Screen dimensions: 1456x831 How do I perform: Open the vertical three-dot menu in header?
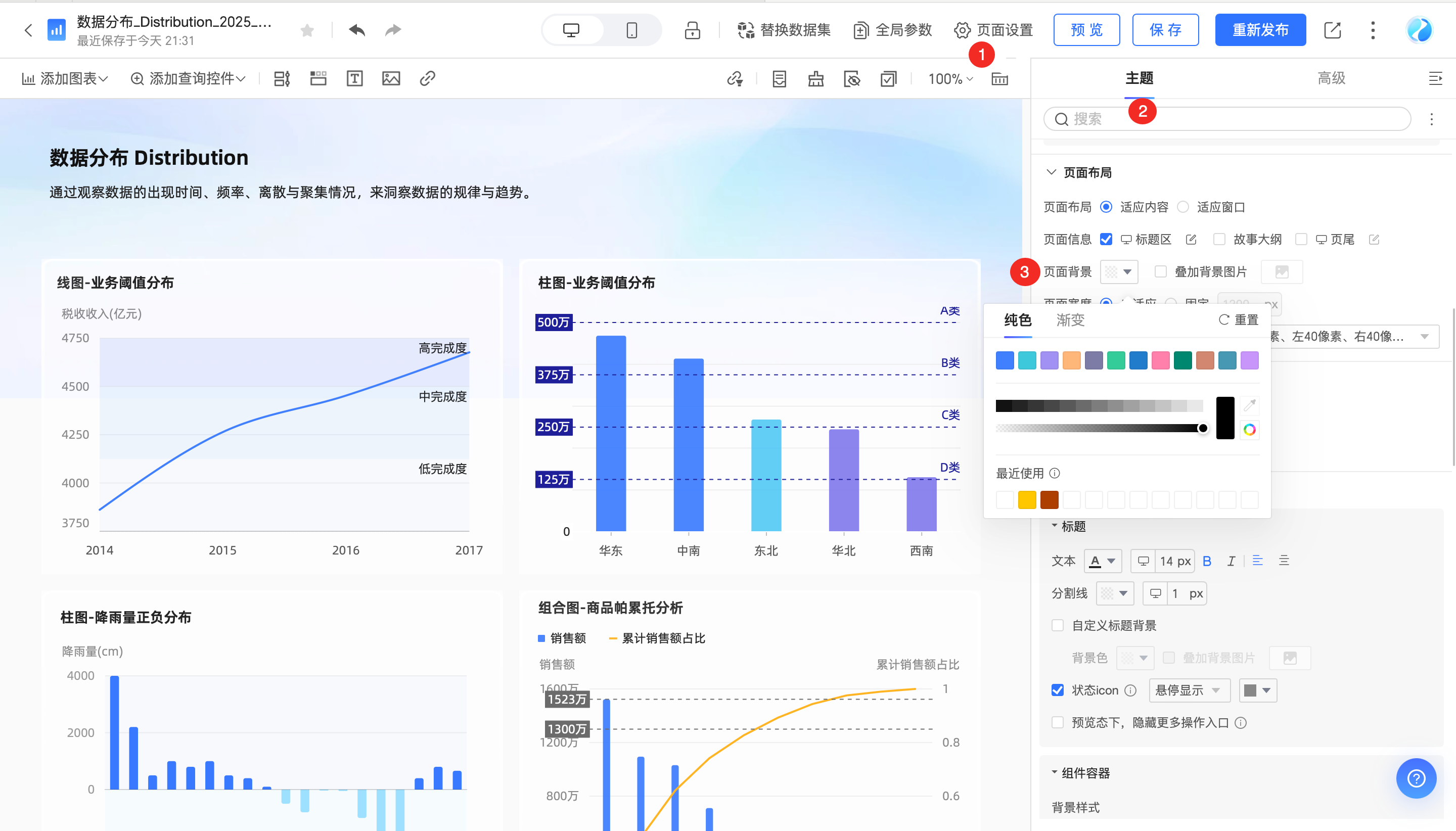(1373, 30)
